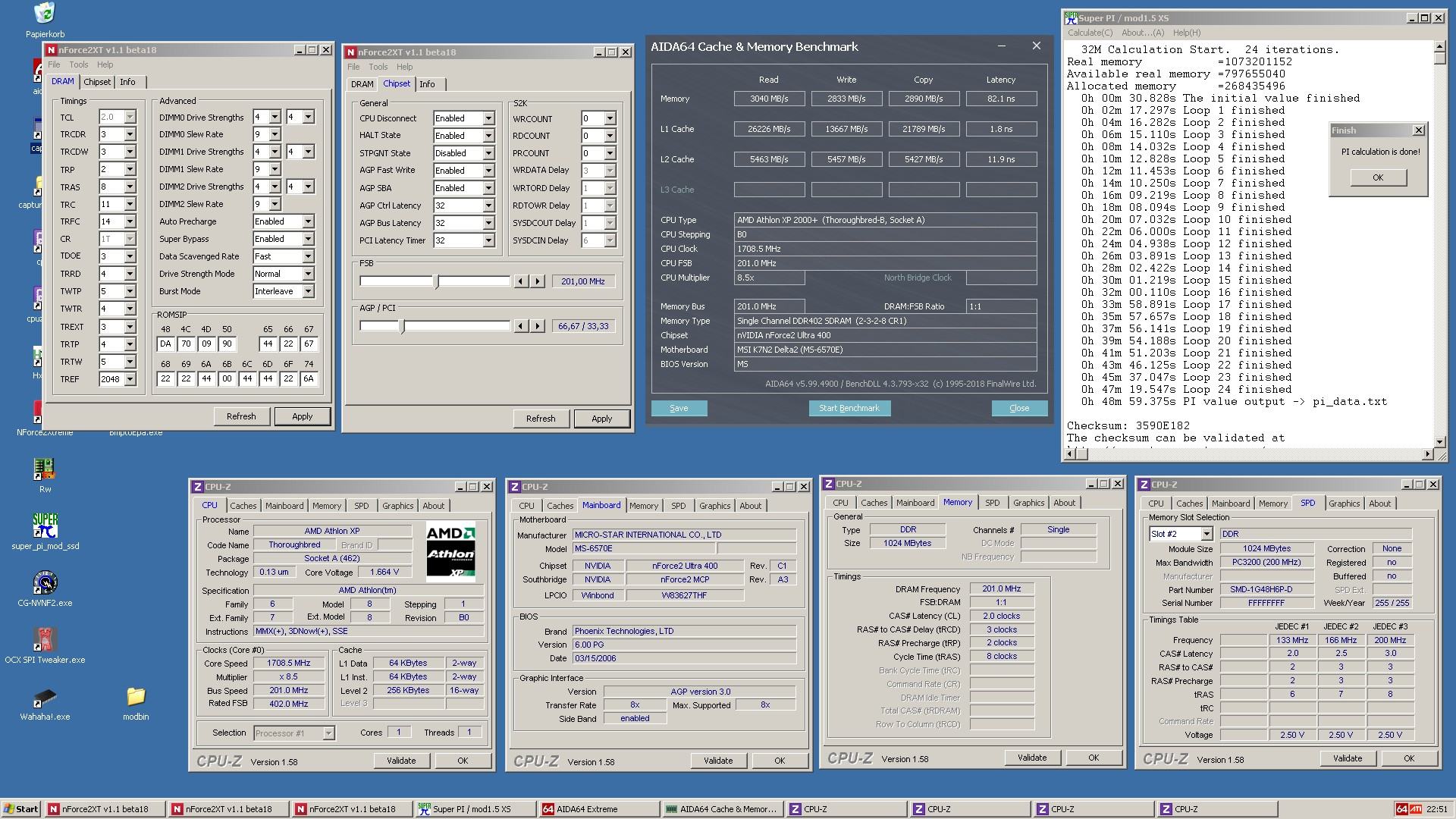Open Info tab in second nForce2XT window
Image resolution: width=1456 pixels, height=819 pixels.
(427, 84)
